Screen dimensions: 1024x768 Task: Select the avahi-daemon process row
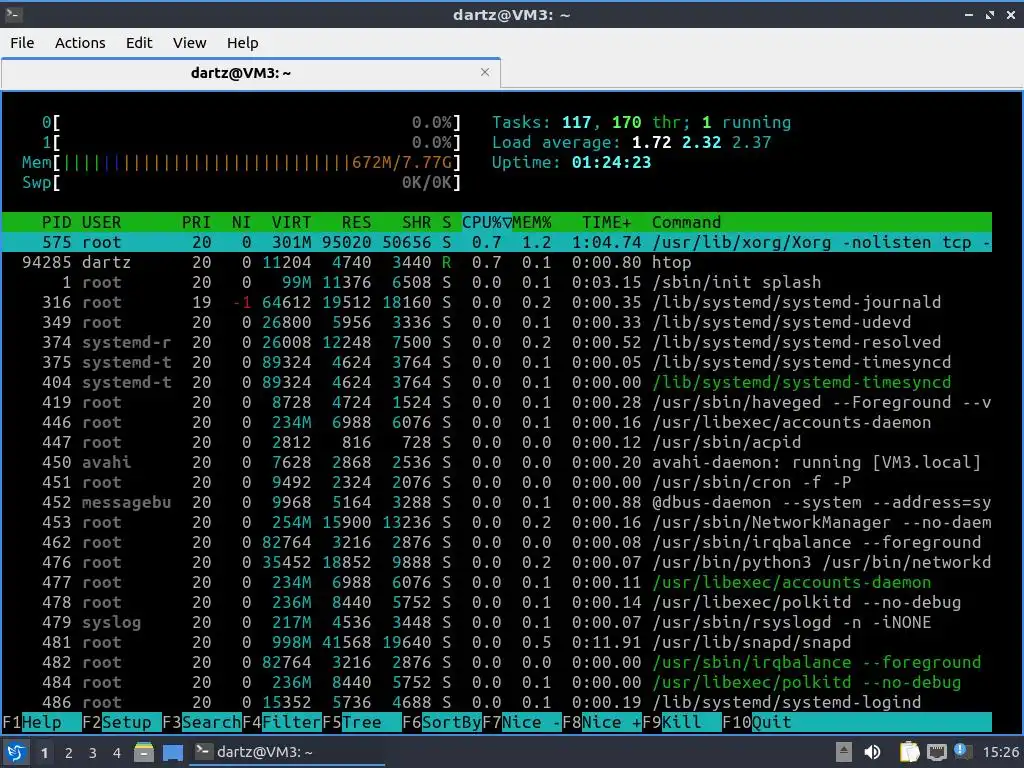click(x=496, y=462)
